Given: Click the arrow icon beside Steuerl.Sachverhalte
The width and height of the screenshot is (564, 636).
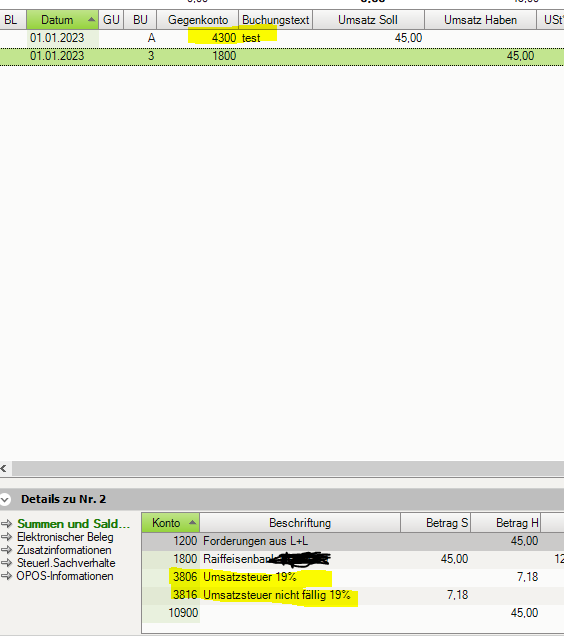Looking at the screenshot, I should tap(6, 563).
